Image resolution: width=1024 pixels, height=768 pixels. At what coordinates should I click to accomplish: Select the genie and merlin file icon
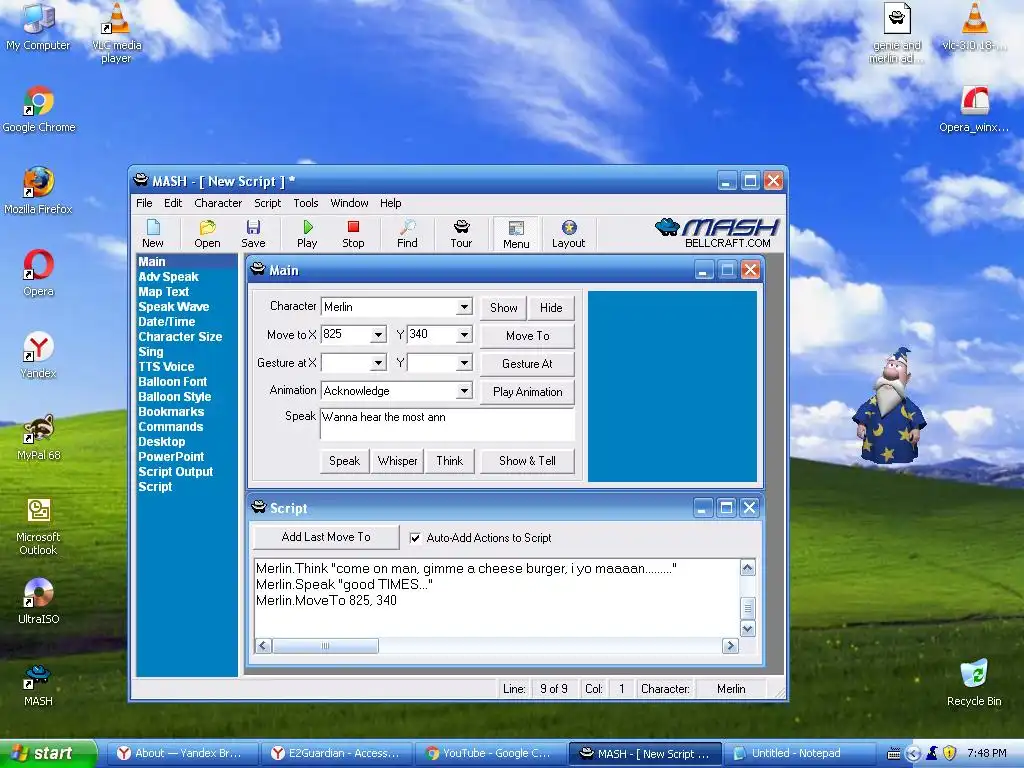(x=897, y=33)
